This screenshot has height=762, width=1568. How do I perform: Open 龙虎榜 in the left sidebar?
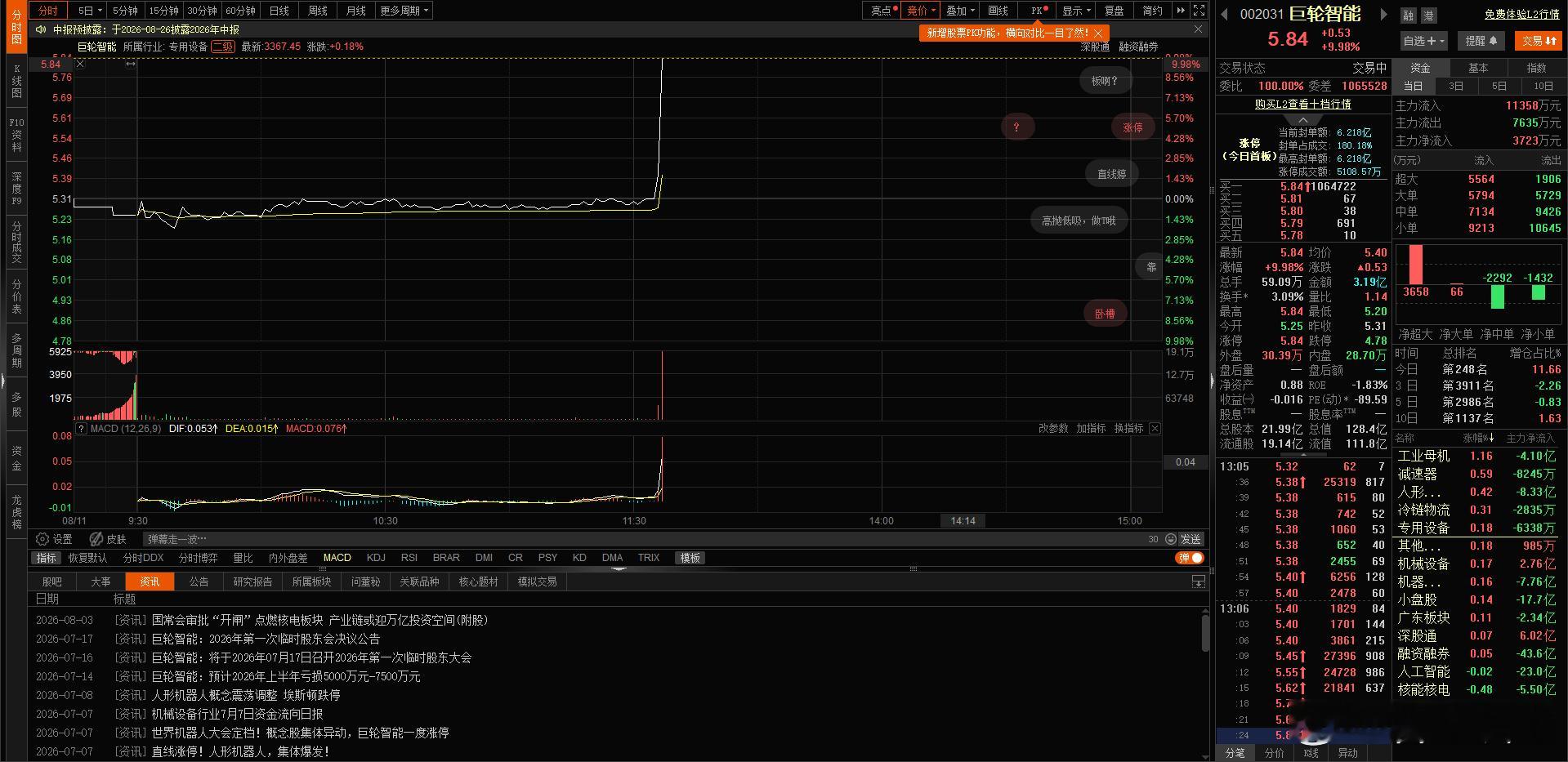coord(16,511)
